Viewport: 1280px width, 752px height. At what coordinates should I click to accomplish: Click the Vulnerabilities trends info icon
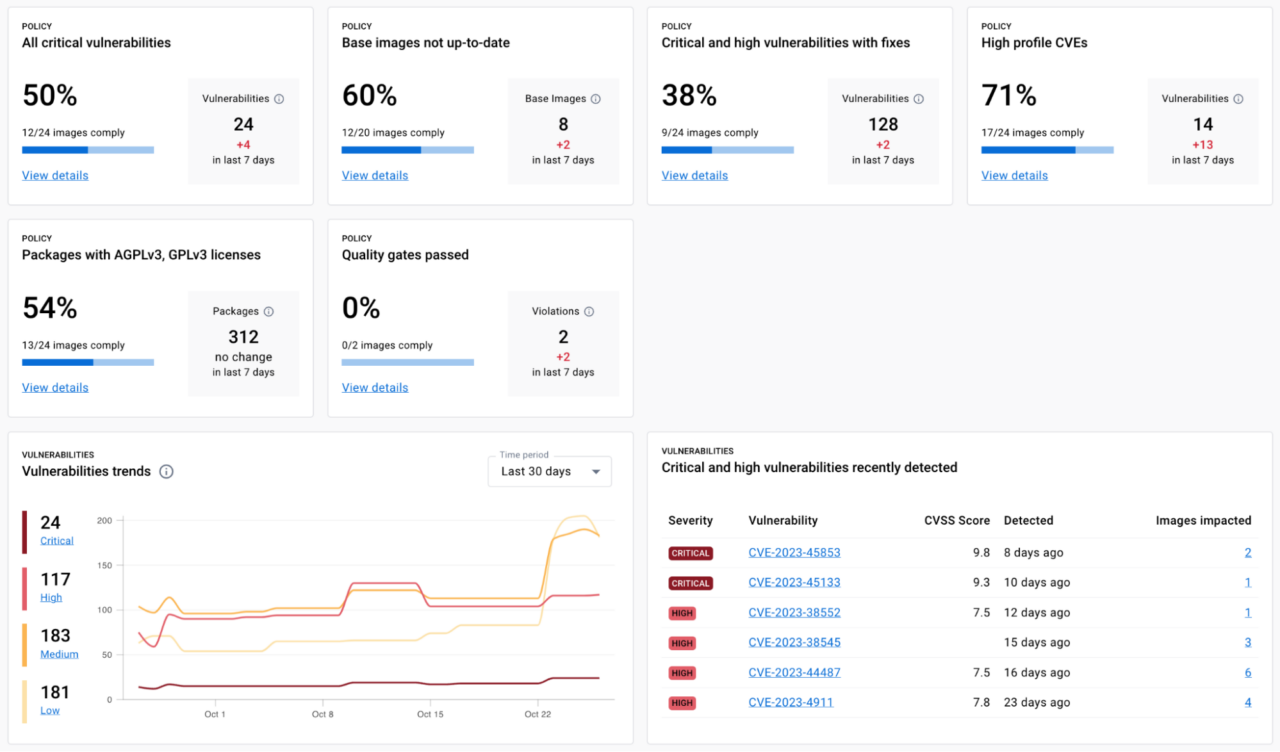click(x=165, y=471)
